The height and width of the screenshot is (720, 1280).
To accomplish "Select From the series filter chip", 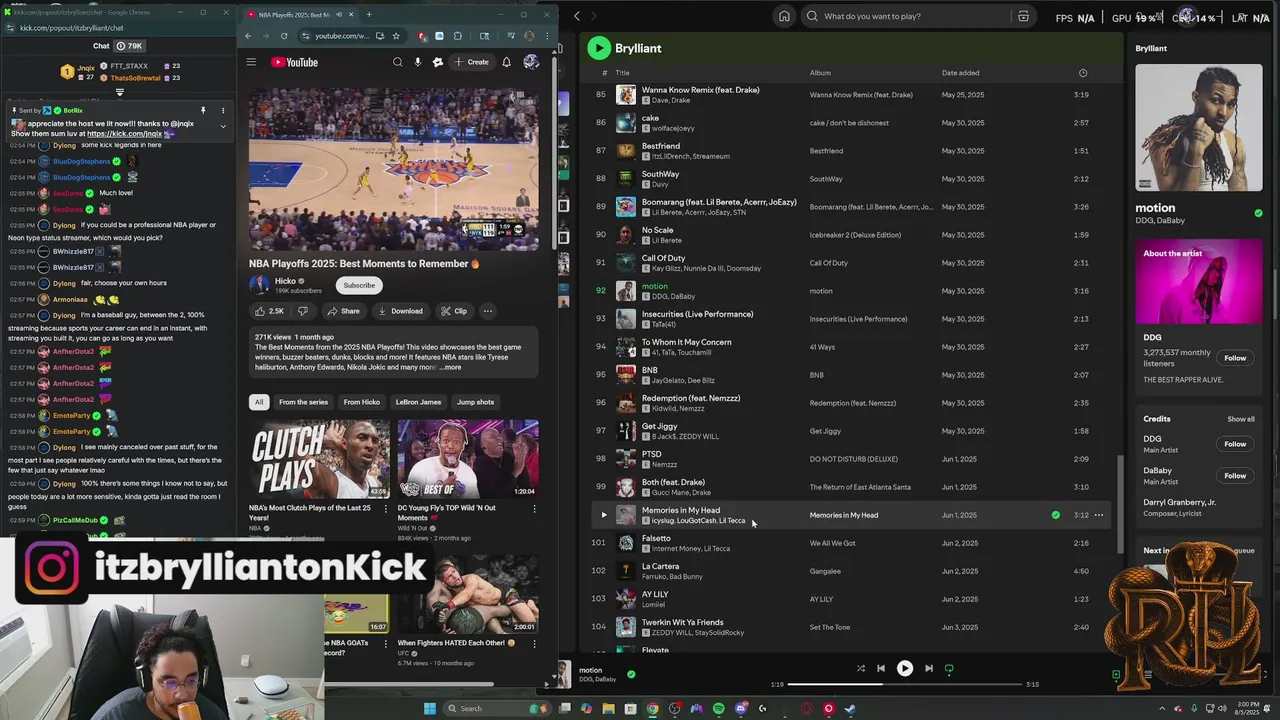I will [303, 402].
